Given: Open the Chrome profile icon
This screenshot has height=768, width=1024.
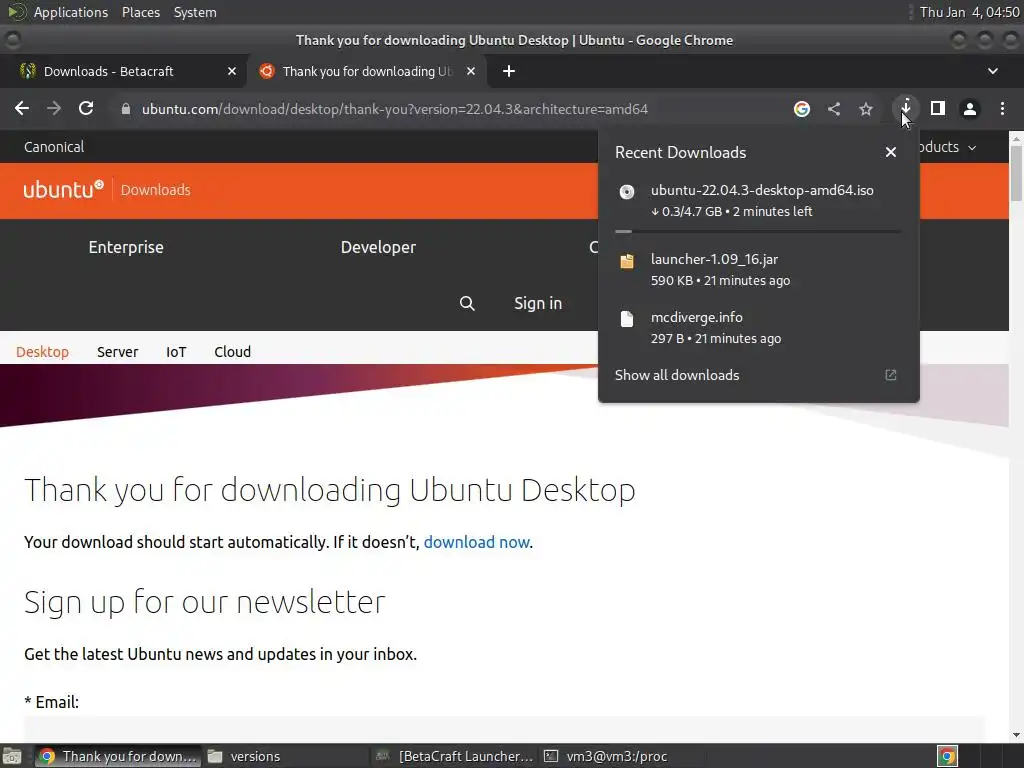Looking at the screenshot, I should pos(970,109).
